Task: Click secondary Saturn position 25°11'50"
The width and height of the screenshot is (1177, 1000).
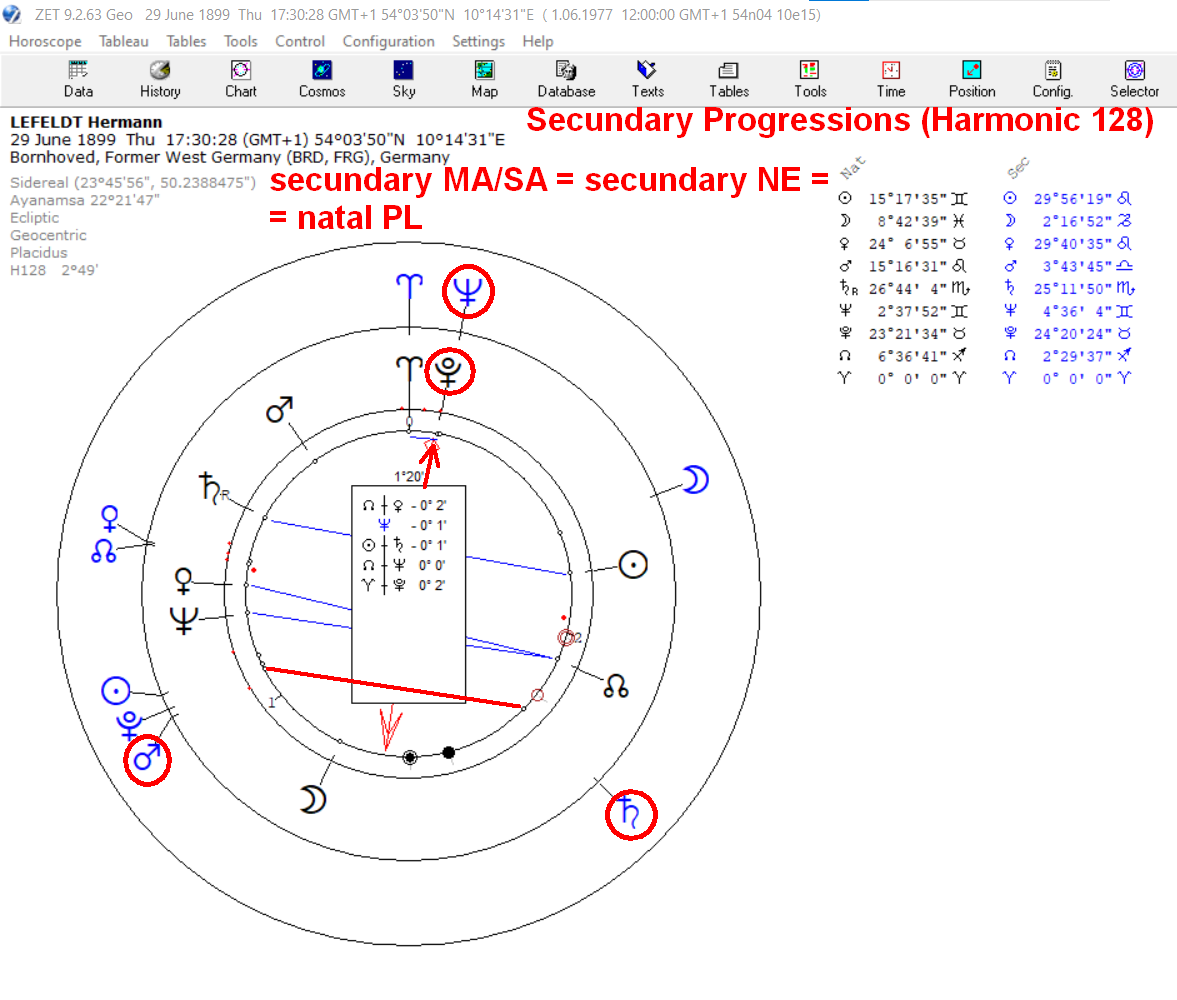Action: coord(1073,288)
